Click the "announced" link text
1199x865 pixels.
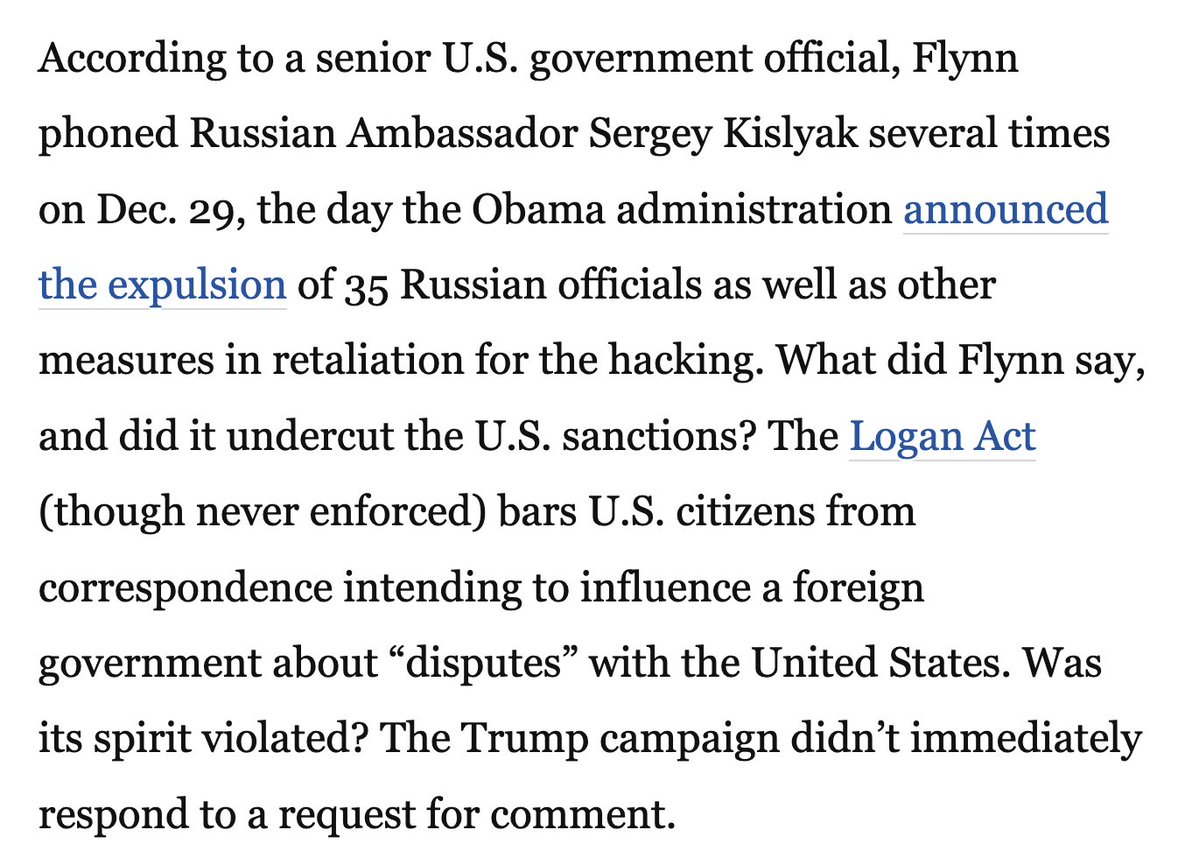click(x=1005, y=209)
